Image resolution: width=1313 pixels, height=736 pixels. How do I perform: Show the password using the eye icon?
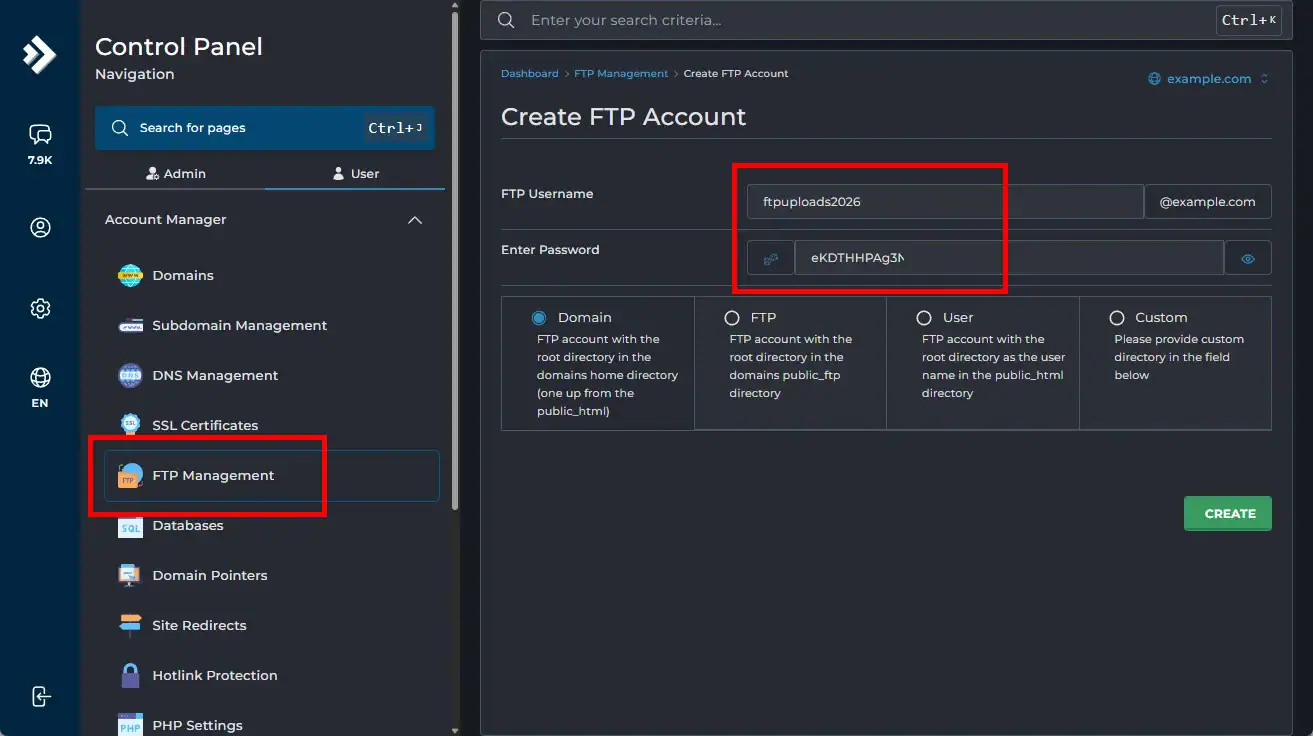1248,258
